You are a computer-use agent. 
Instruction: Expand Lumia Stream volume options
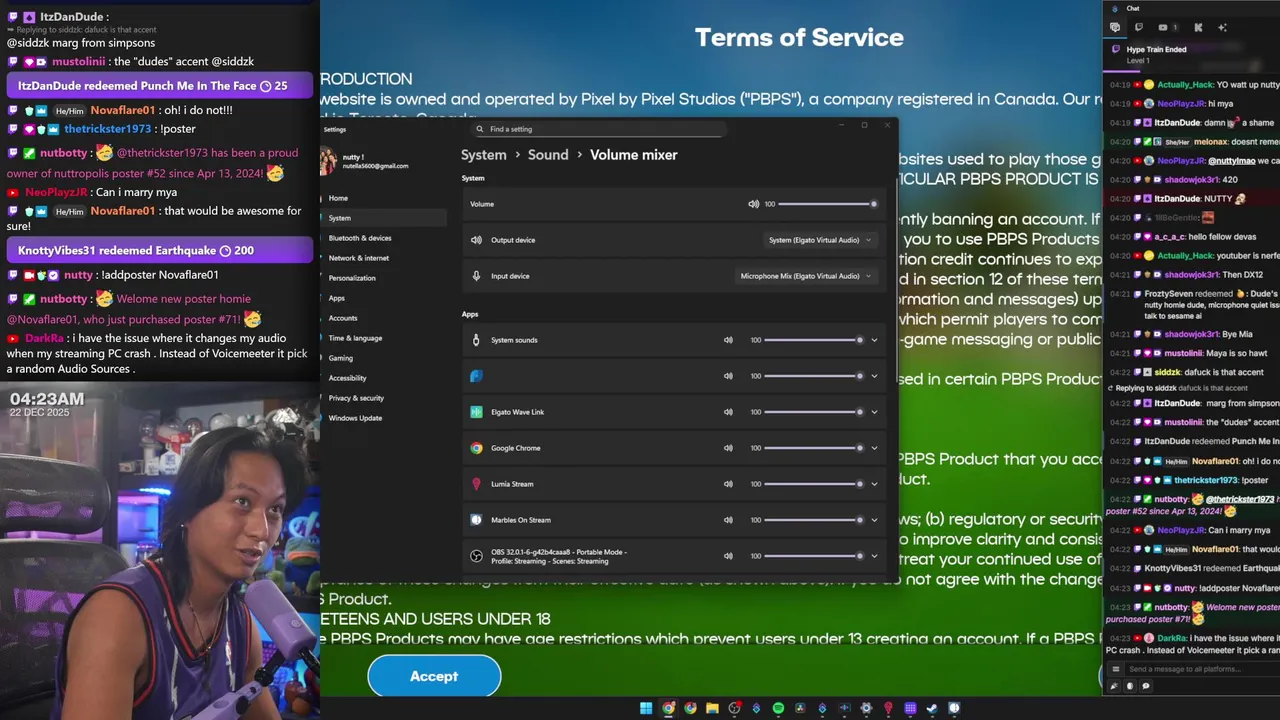pyautogui.click(x=874, y=484)
